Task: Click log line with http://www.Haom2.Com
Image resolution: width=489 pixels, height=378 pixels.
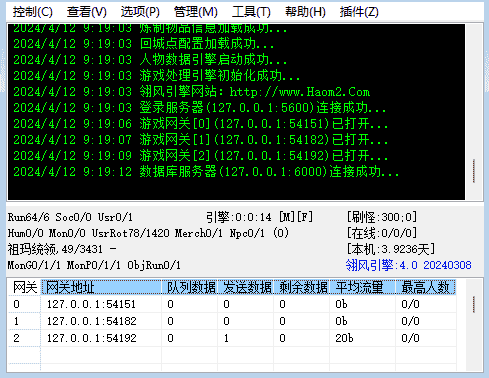Action: (192, 92)
